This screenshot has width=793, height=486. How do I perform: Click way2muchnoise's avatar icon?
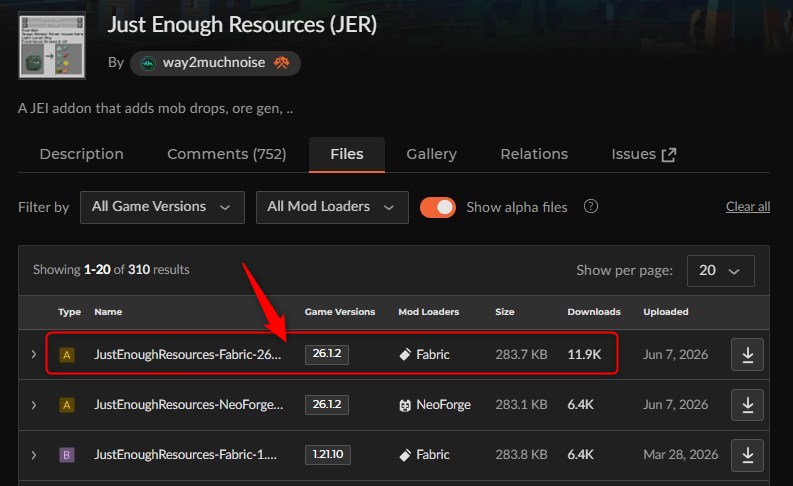tap(148, 63)
